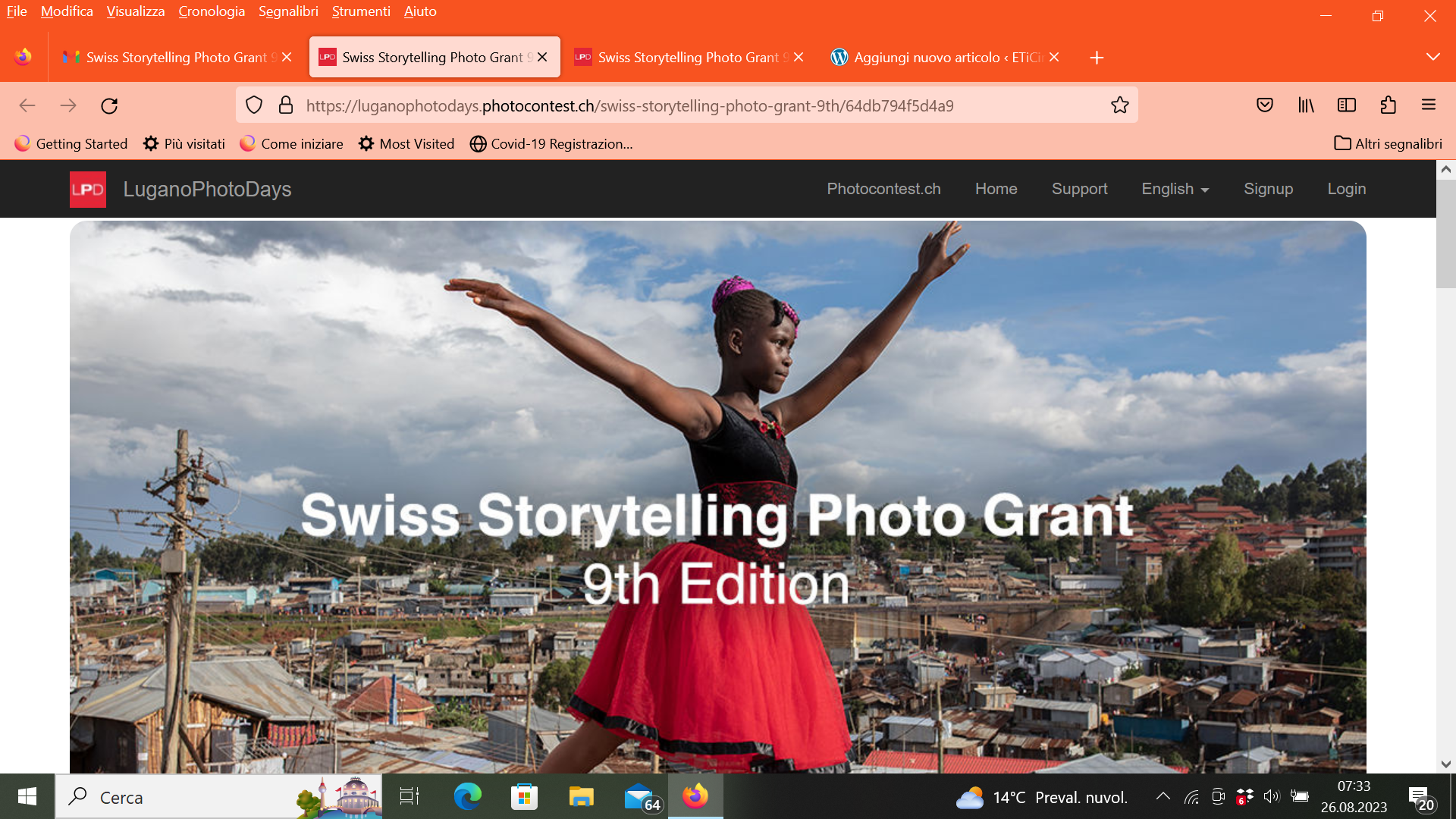
Task: Go forward with the browser forward arrow
Action: [68, 105]
